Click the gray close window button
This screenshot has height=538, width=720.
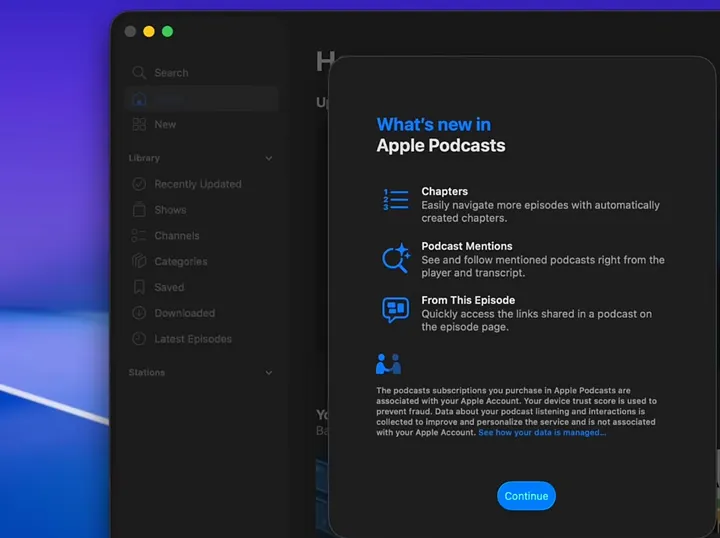click(x=130, y=31)
